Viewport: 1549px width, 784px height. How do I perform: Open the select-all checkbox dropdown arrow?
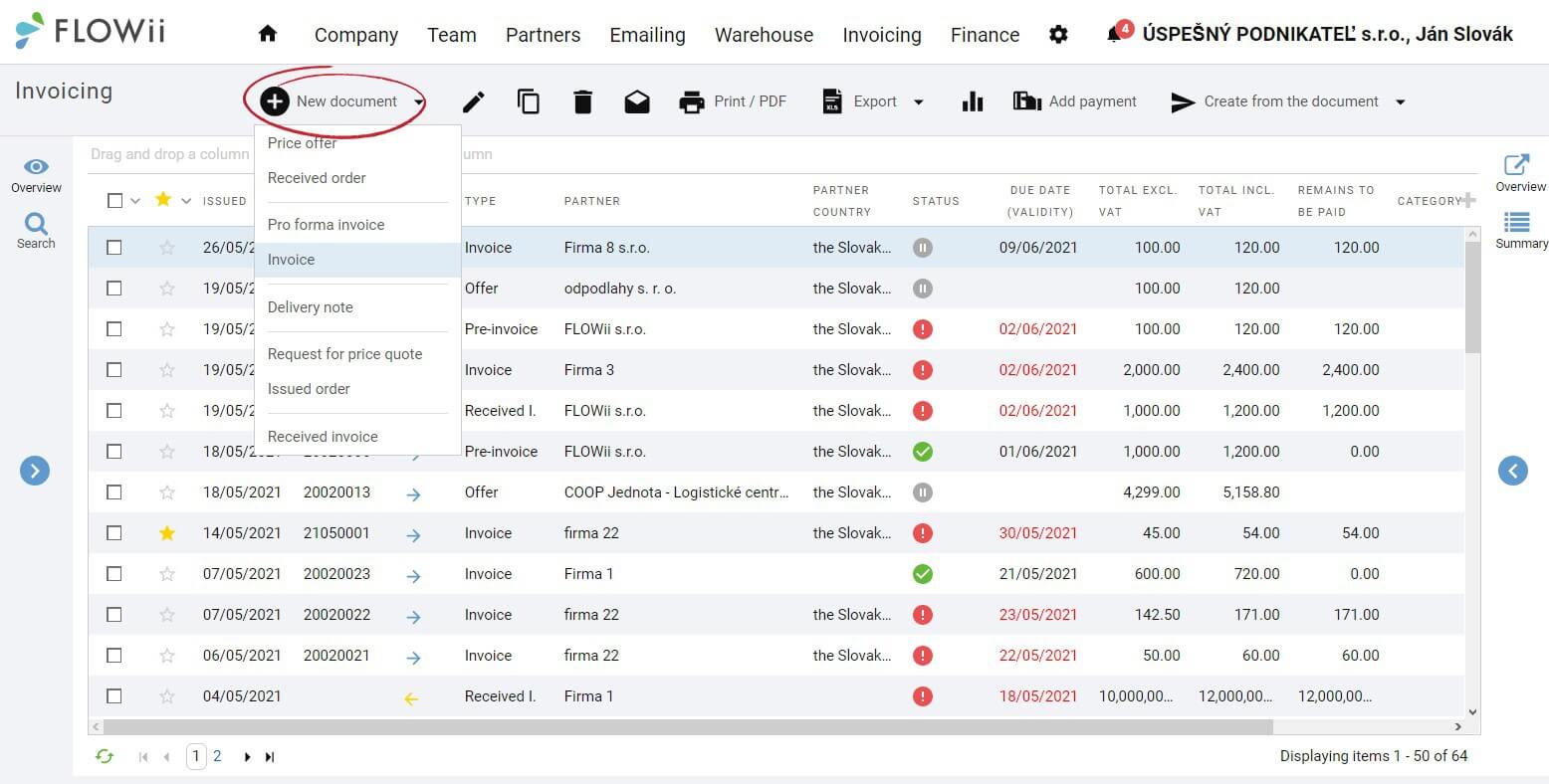coord(135,201)
